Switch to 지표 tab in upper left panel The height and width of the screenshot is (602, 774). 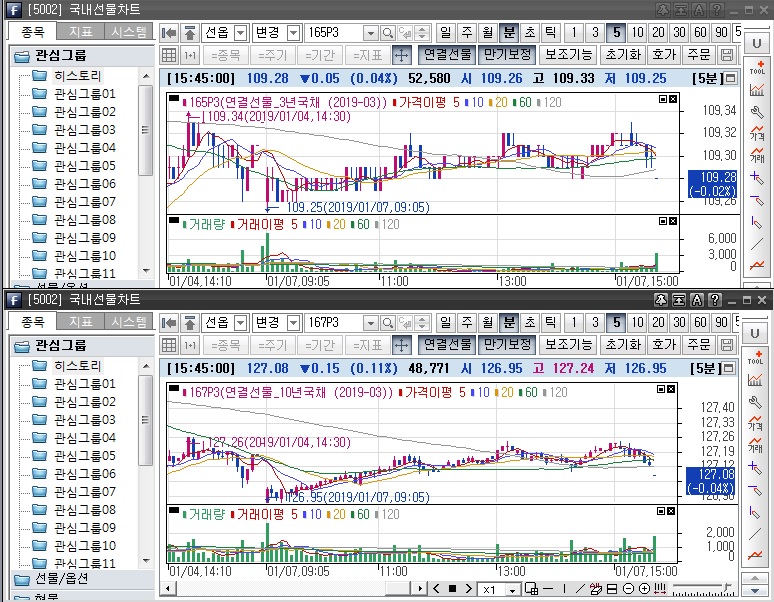coord(80,32)
